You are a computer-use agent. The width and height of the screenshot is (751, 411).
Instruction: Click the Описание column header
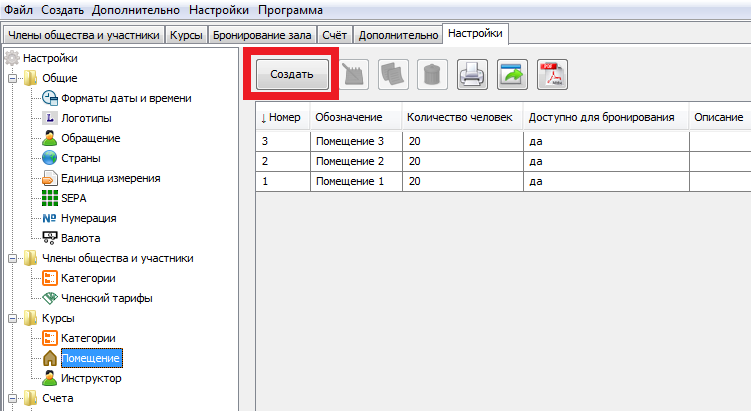point(720,117)
